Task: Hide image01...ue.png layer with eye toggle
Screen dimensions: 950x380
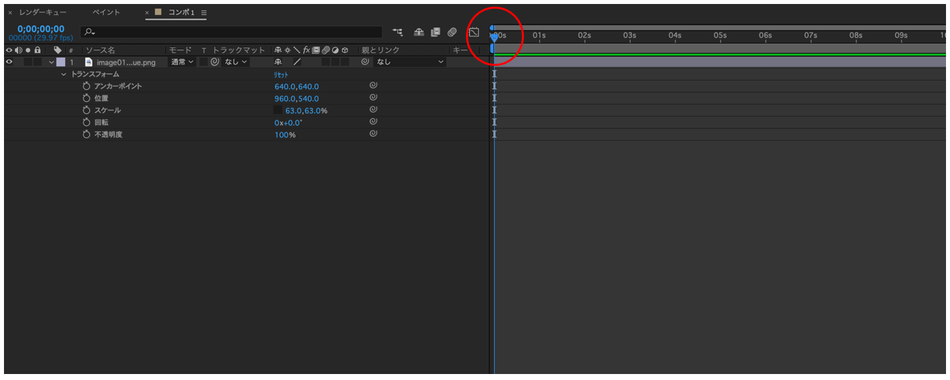Action: click(8, 62)
